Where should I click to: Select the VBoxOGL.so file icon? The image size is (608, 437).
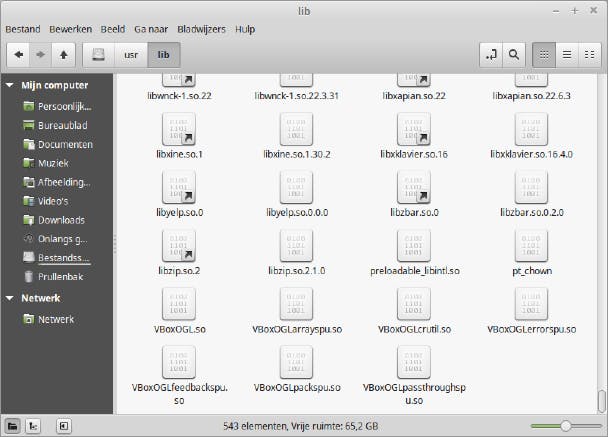179,304
